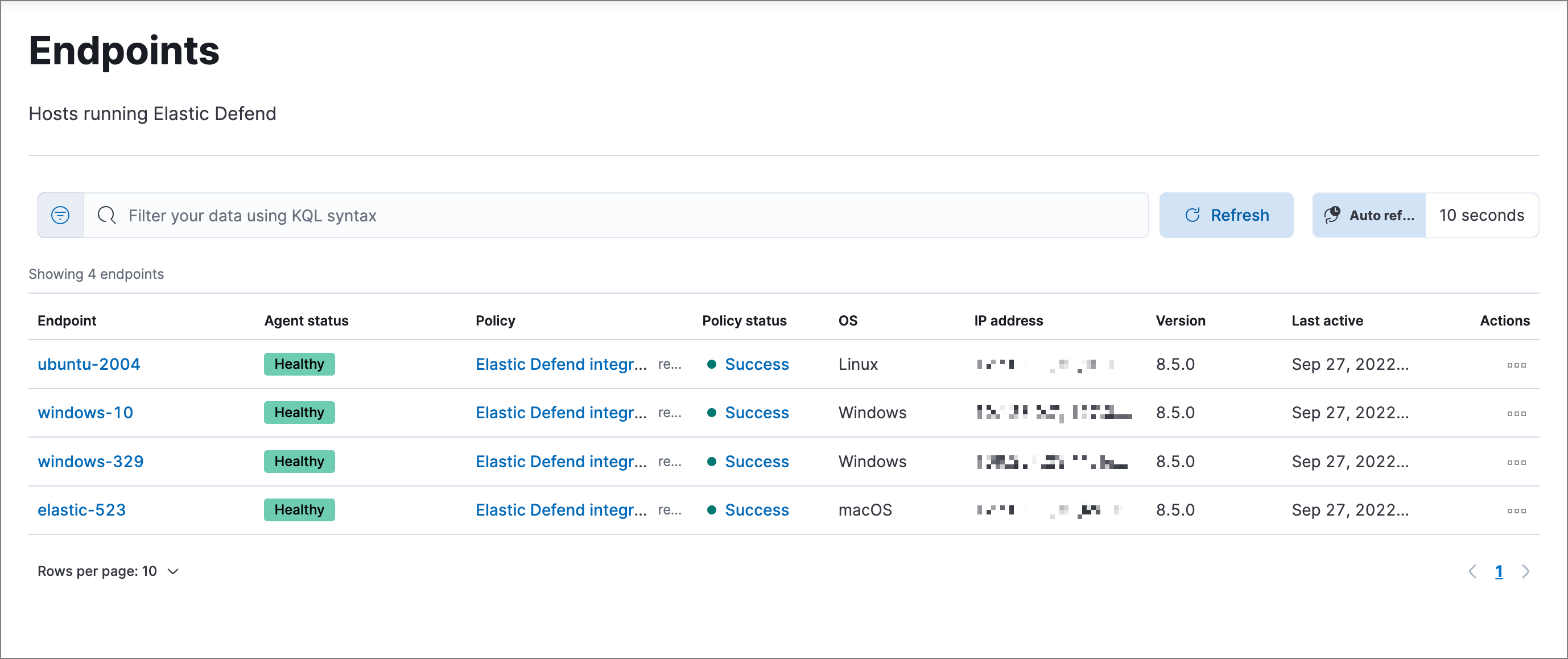Open the actions ellipsis for windows-10
Image resolution: width=1568 pixels, height=659 pixels.
[x=1517, y=413]
